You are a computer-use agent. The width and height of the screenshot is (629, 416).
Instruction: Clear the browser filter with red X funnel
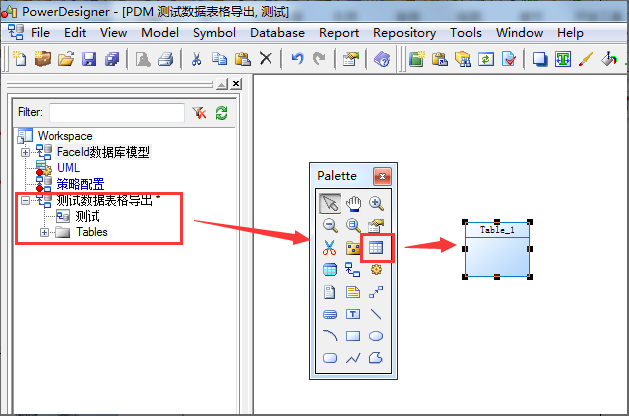coord(199,113)
